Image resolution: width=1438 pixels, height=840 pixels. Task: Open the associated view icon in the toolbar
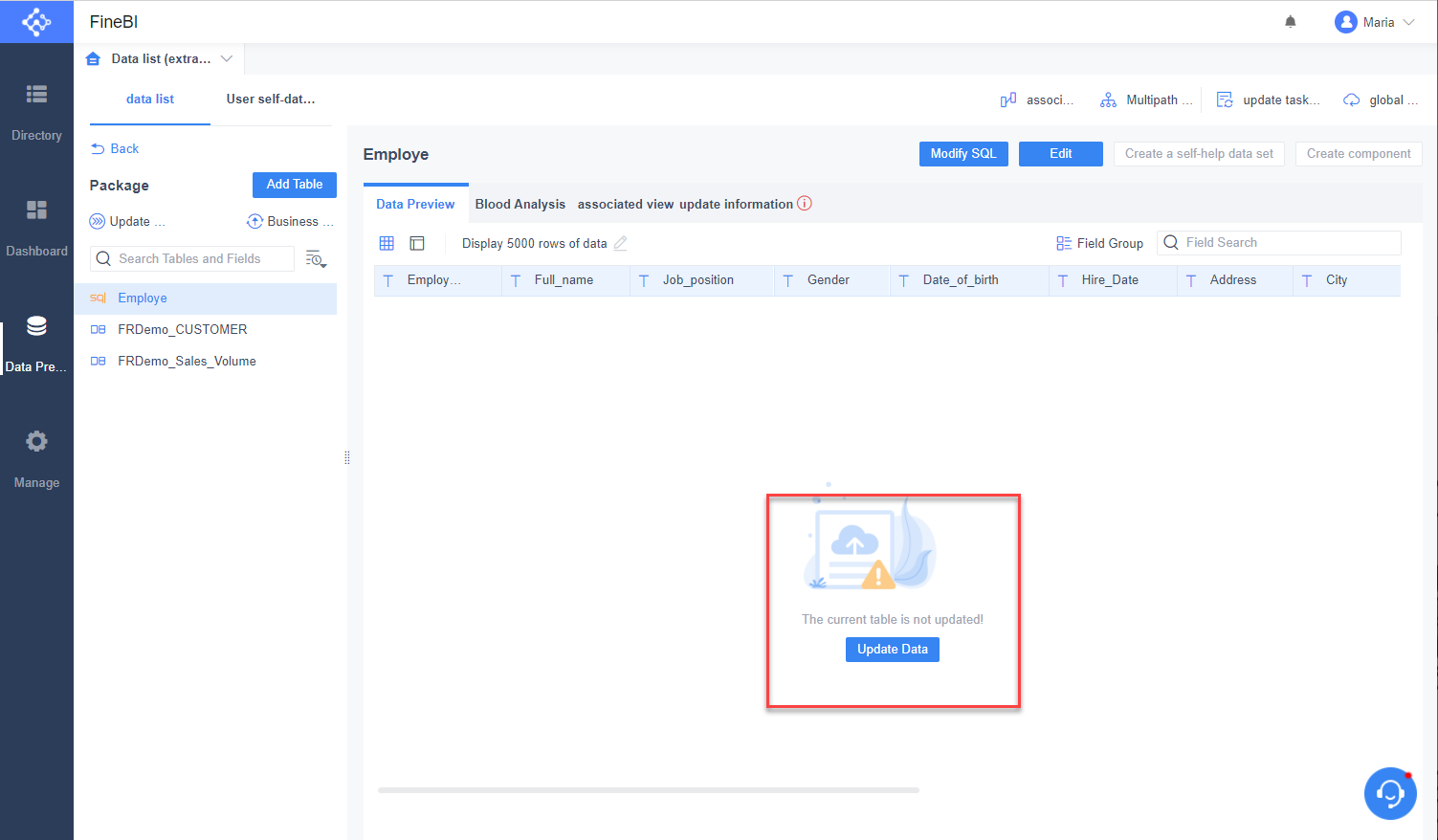1007,99
